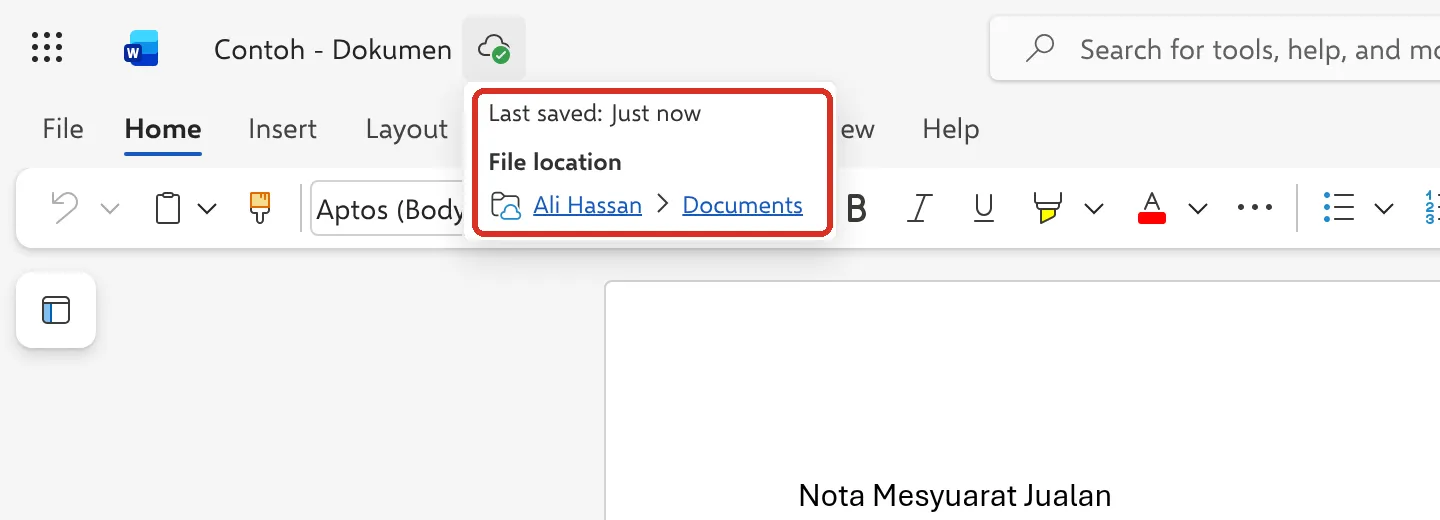Select the Home tab
The image size is (1440, 520).
point(163,129)
